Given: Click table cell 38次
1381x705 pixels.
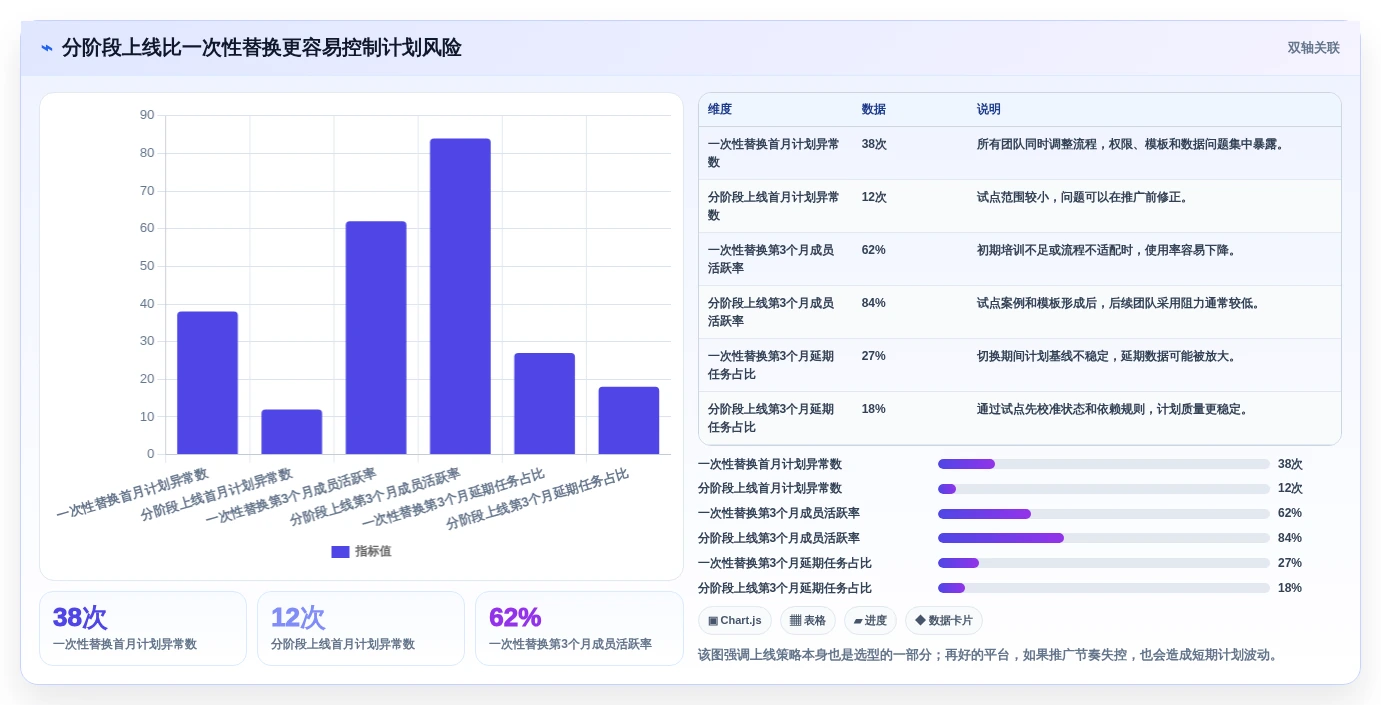Looking at the screenshot, I should click(x=874, y=144).
